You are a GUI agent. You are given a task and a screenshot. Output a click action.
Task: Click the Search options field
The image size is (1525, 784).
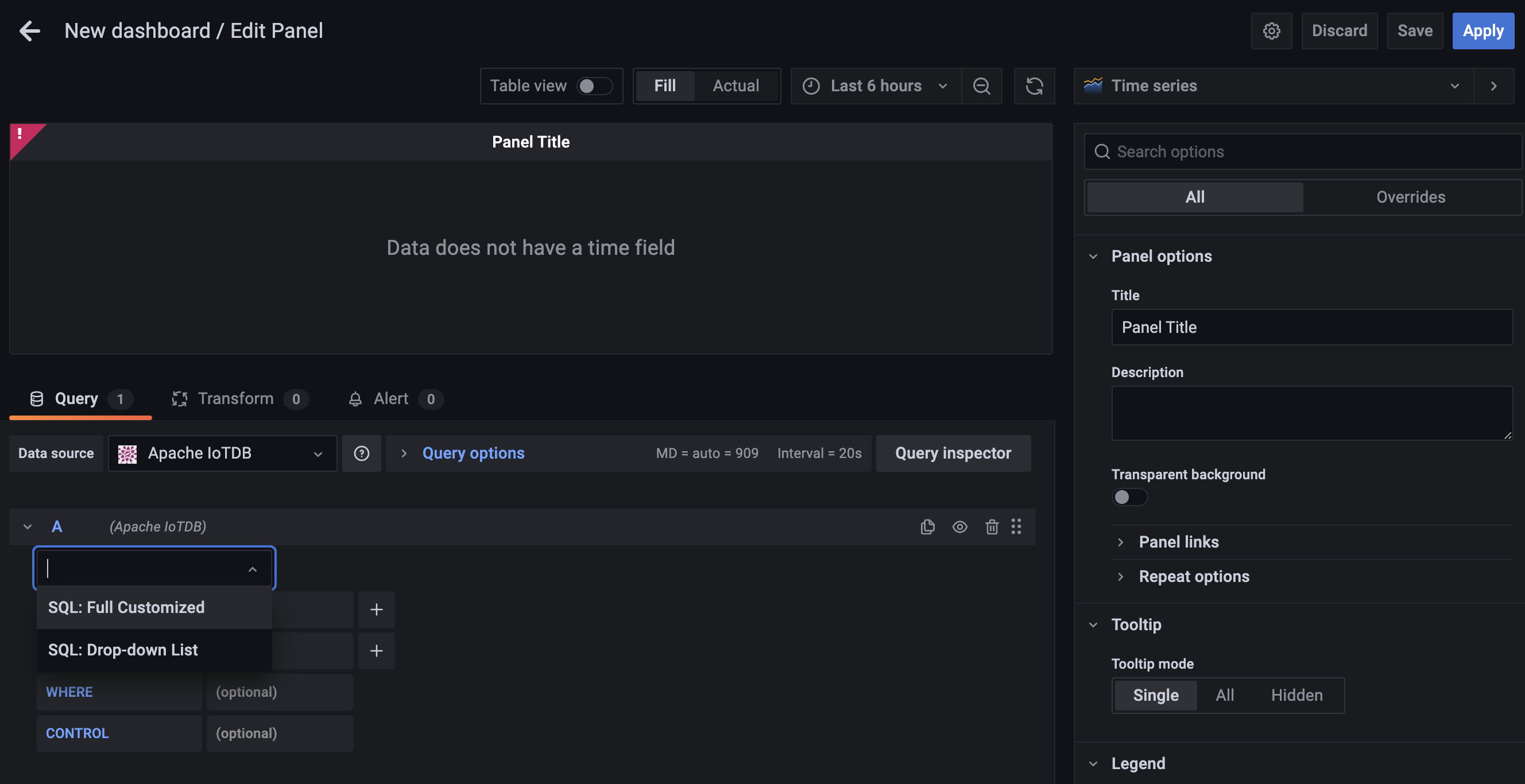[x=1302, y=152]
